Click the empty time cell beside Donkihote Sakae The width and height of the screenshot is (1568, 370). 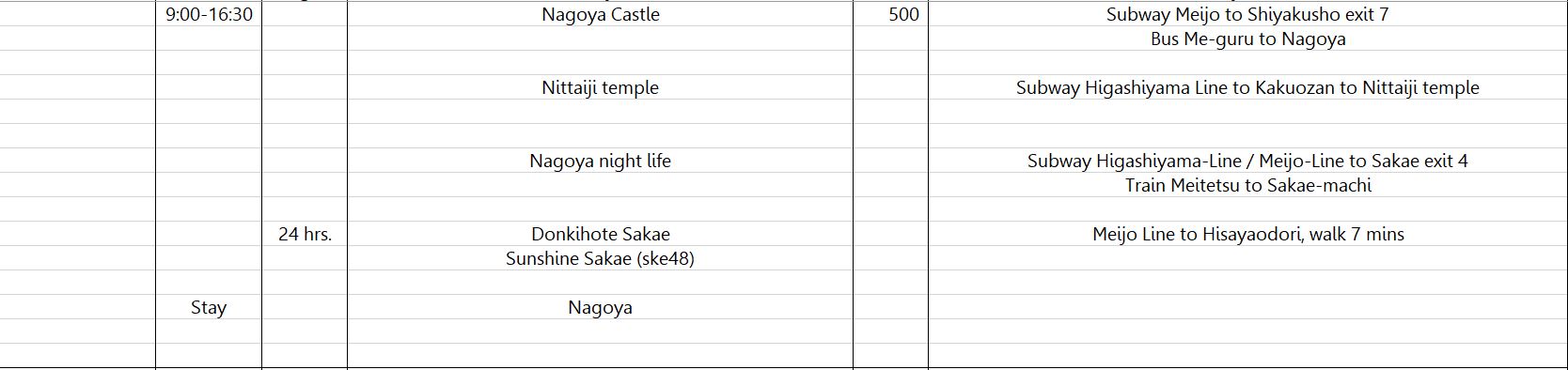pyautogui.click(x=209, y=234)
